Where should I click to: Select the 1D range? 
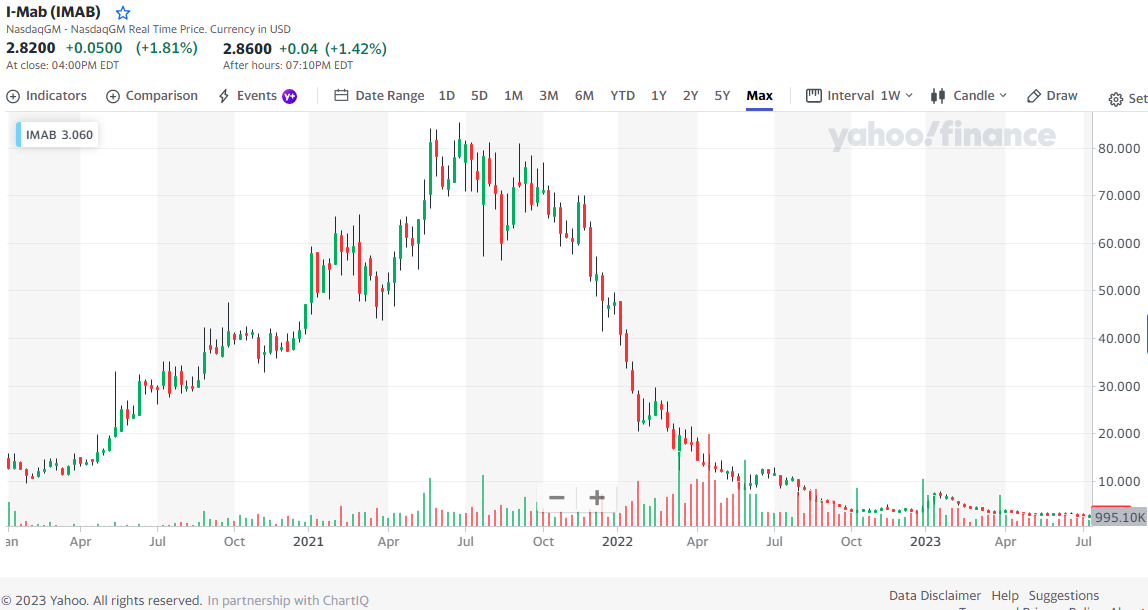pyautogui.click(x=447, y=96)
